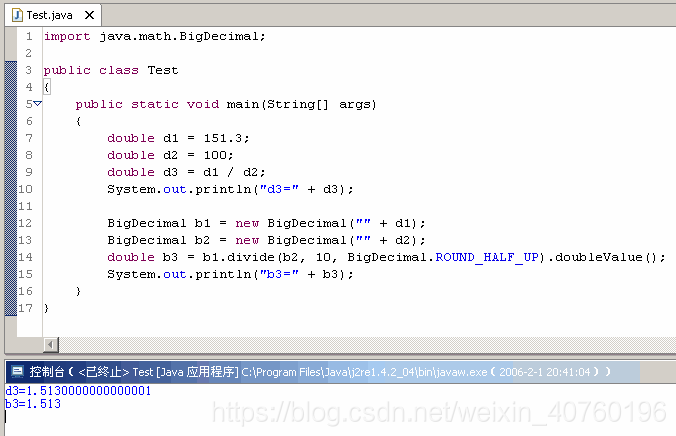The width and height of the screenshot is (676, 436).
Task: Click the value 151.3 on line 7
Action: tap(223, 138)
